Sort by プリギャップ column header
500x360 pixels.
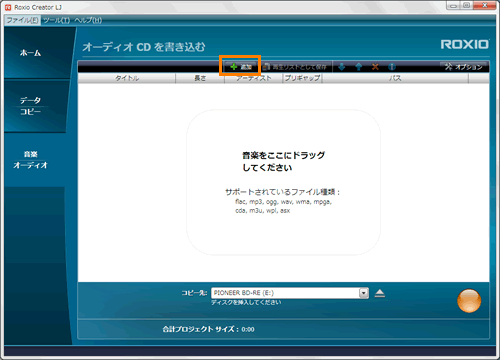302,78
